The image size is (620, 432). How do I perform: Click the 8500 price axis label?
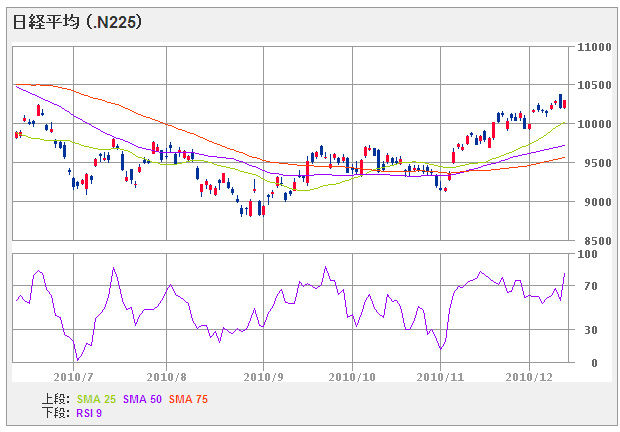(x=598, y=241)
